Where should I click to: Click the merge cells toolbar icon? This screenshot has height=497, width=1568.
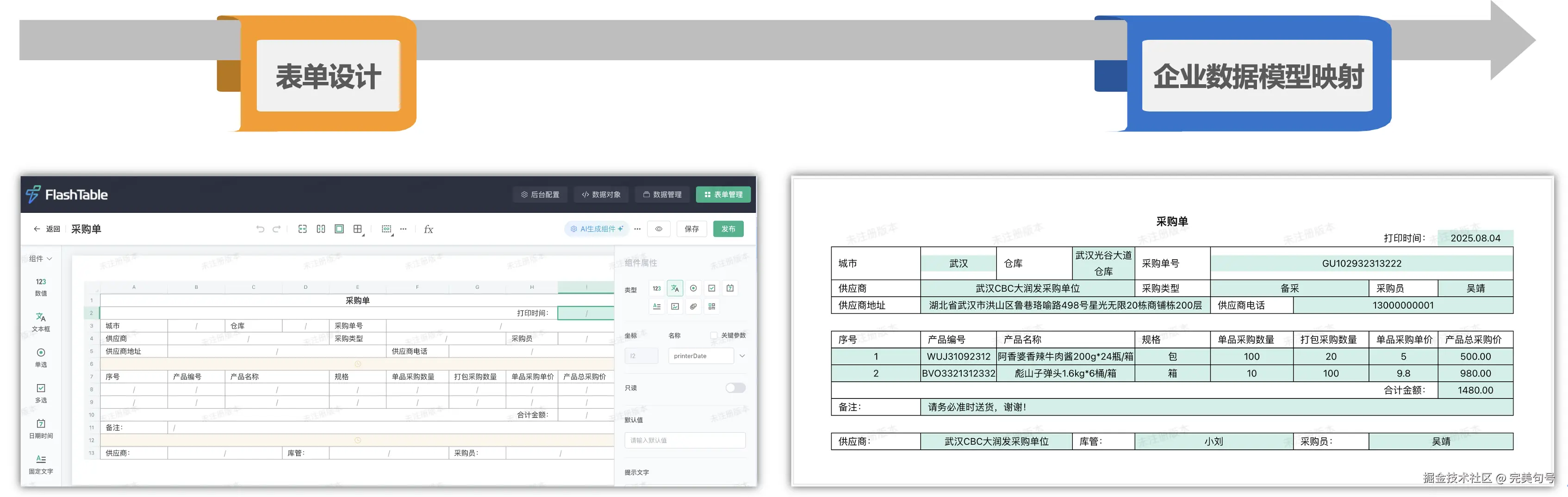(x=303, y=230)
